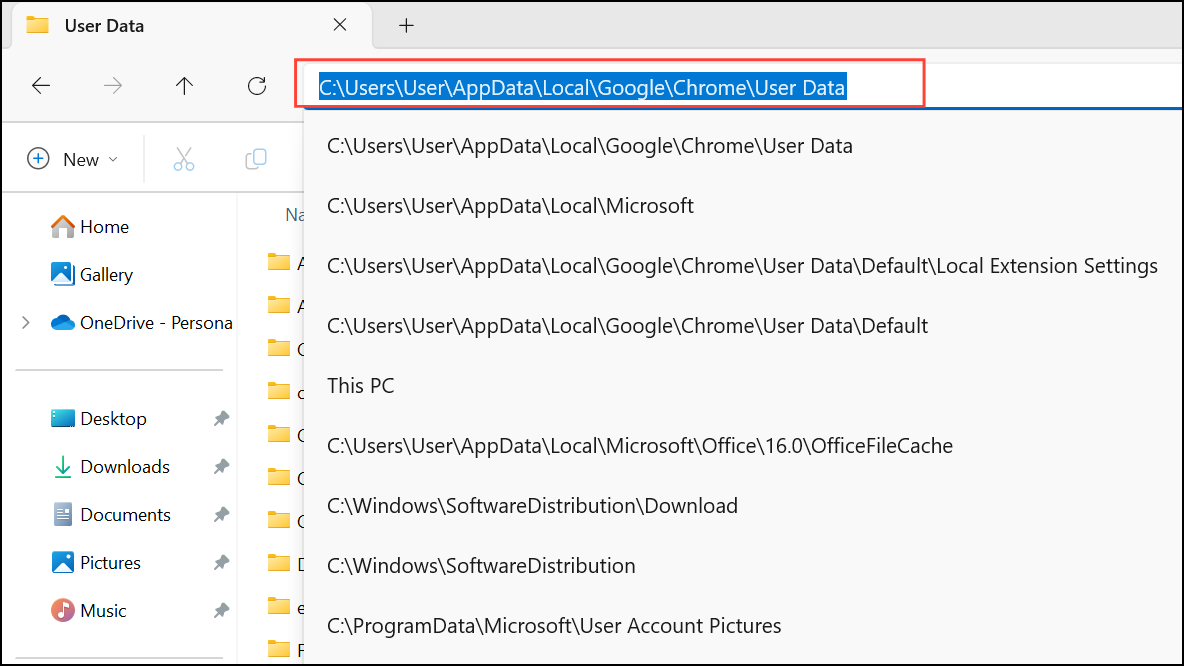Go up one folder level
This screenshot has height=666, width=1184.
pyautogui.click(x=184, y=86)
